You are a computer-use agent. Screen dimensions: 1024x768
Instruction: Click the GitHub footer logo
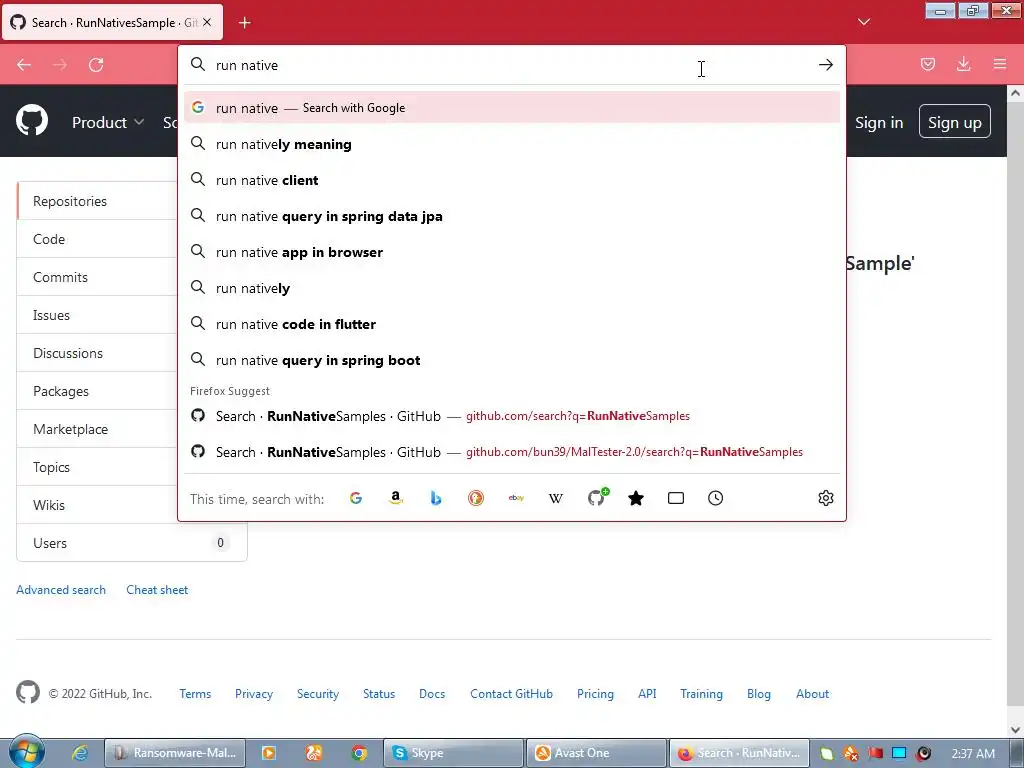coord(28,692)
